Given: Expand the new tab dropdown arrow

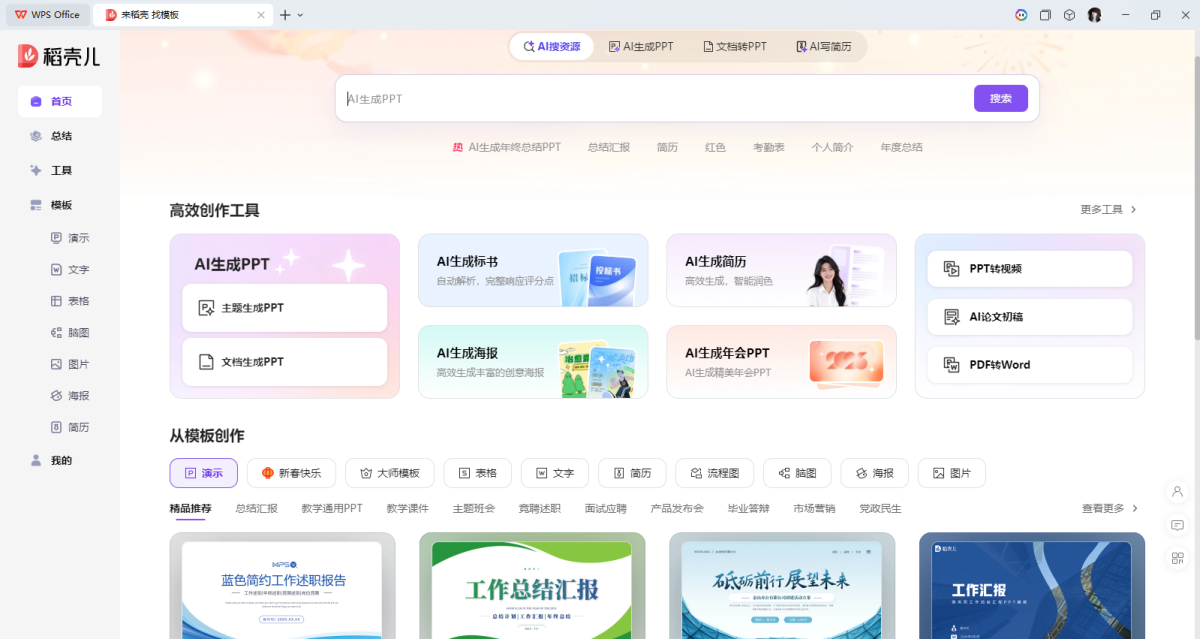Looking at the screenshot, I should click(x=300, y=15).
